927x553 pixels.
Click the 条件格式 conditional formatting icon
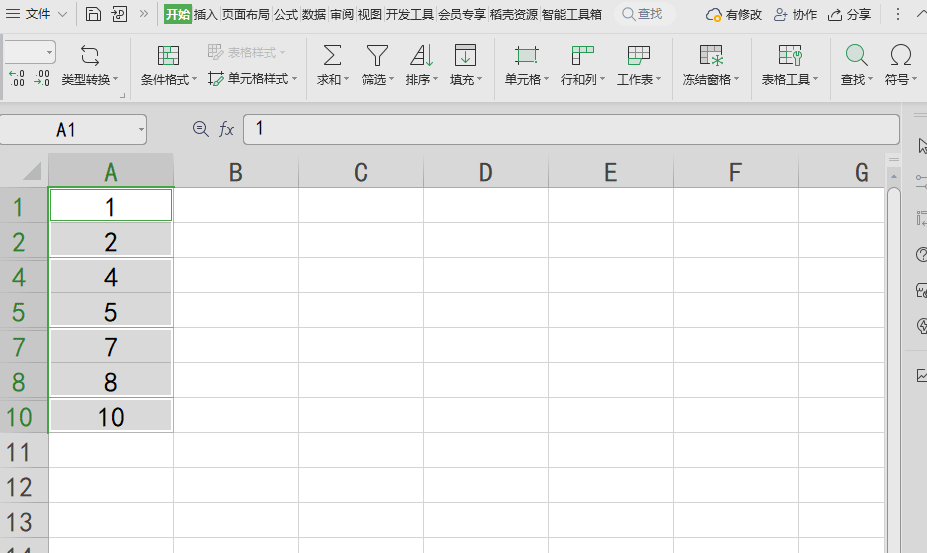168,56
